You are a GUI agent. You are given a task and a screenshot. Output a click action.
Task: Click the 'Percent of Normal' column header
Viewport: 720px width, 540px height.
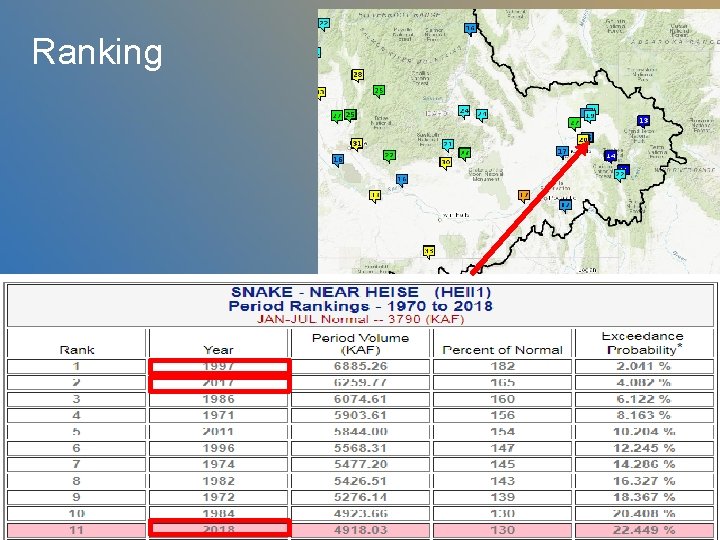(x=502, y=350)
